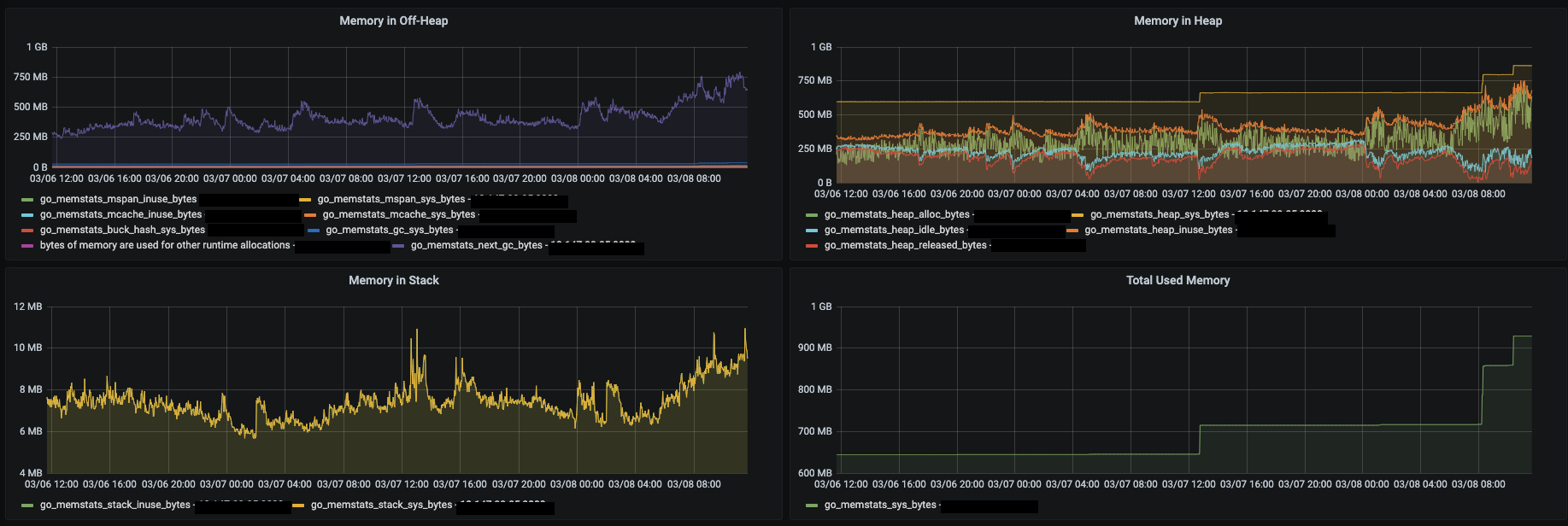Click yellow color swatch for stack_sys_bytes

coord(298,506)
